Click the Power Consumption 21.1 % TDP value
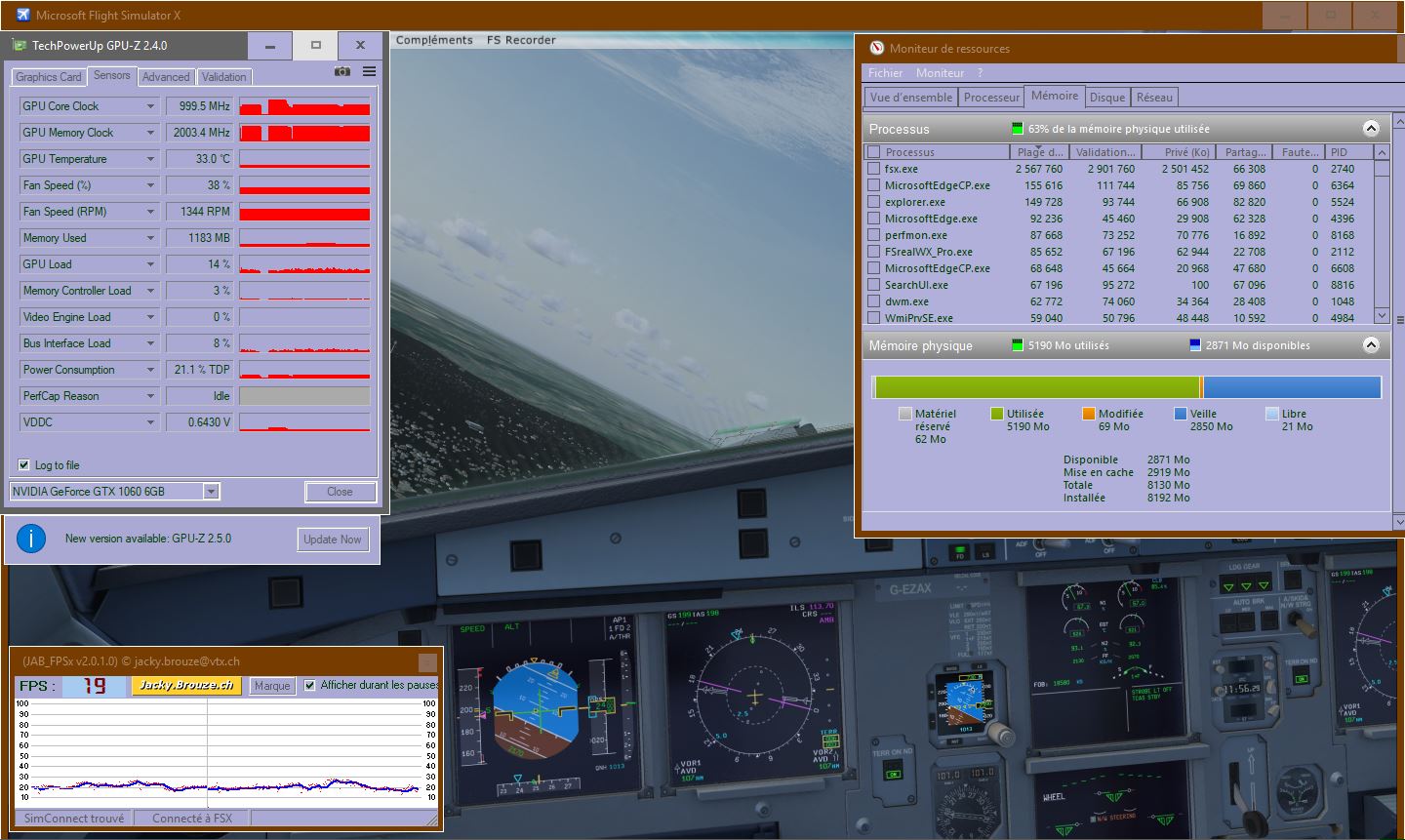The height and width of the screenshot is (840, 1405). click(200, 370)
